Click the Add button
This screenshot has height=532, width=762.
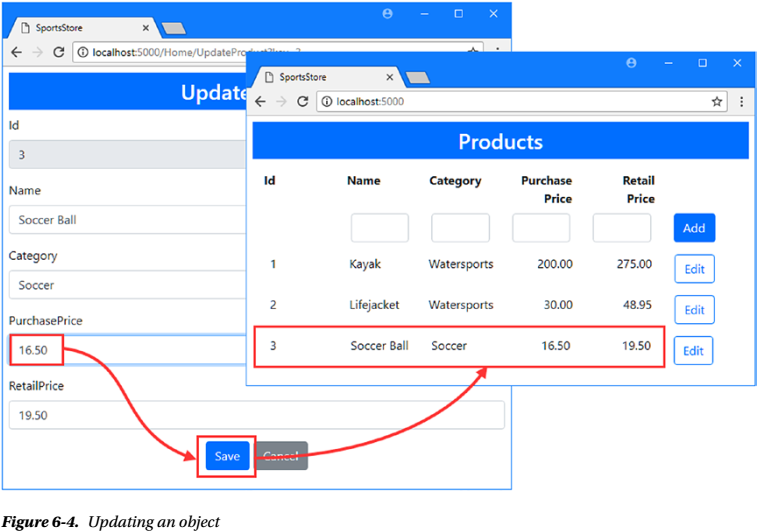pyautogui.click(x=694, y=228)
